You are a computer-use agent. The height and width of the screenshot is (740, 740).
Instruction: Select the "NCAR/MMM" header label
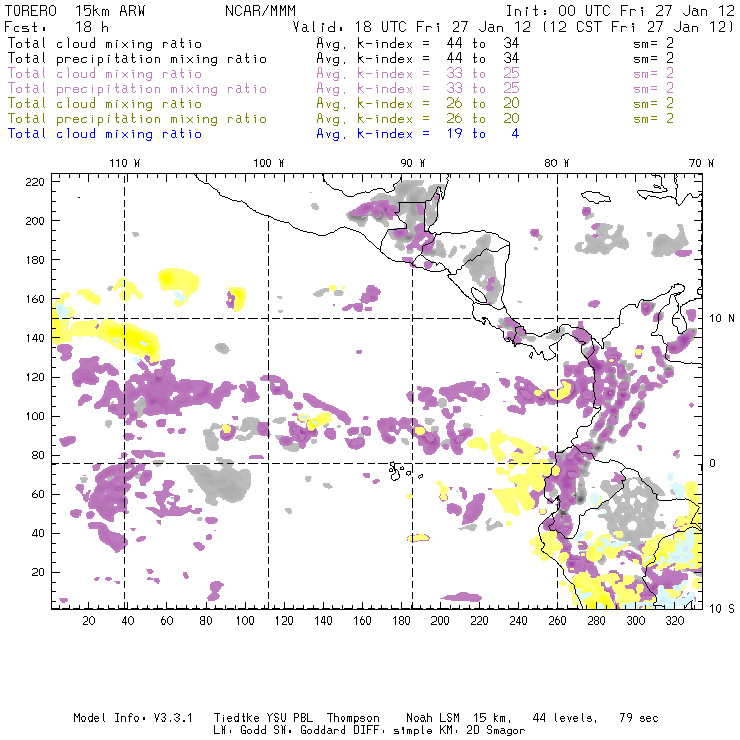tap(260, 11)
